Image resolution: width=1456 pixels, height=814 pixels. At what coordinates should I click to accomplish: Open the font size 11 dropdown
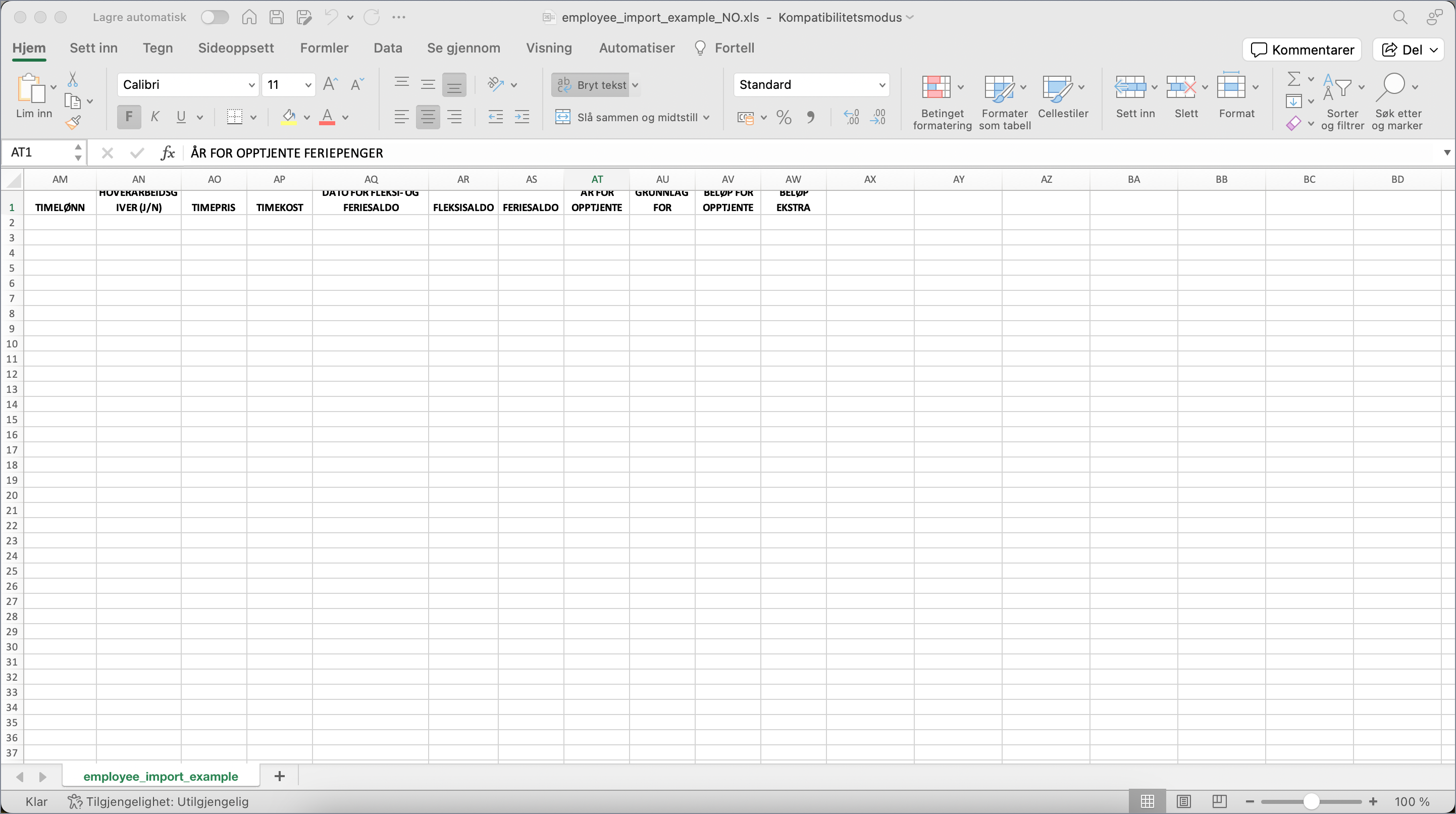(308, 85)
